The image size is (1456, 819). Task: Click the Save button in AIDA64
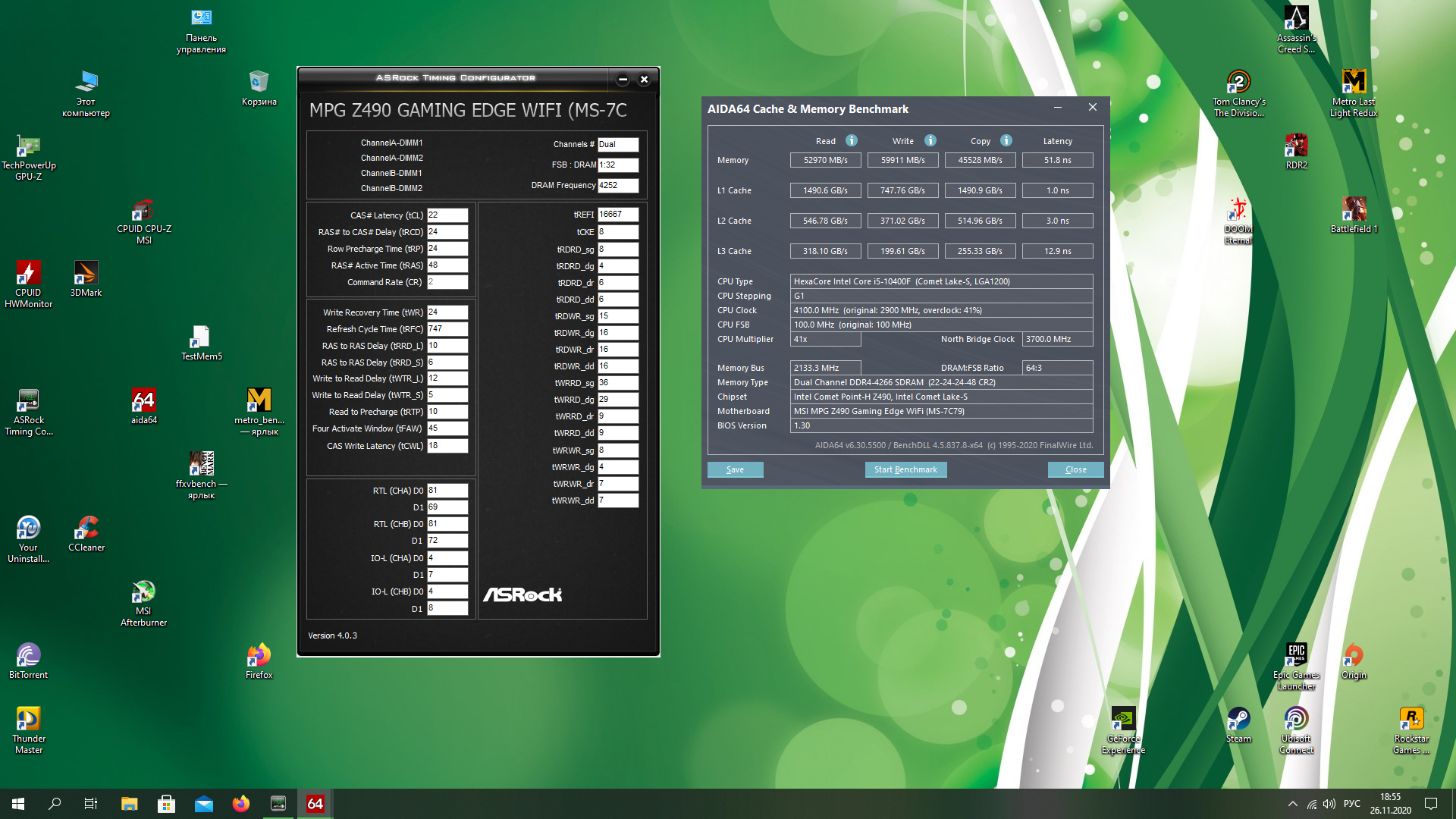point(735,469)
